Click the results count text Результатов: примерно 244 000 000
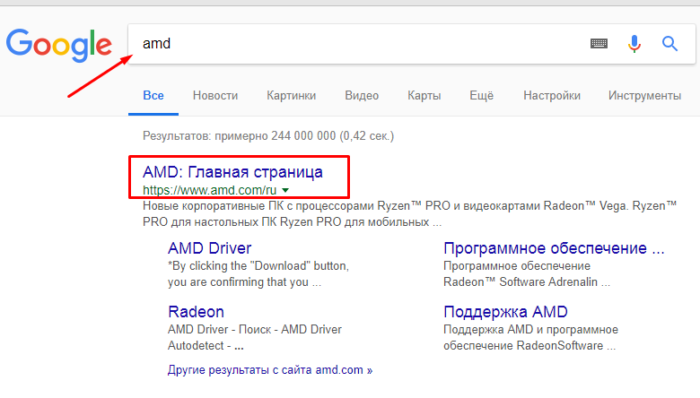Image resolution: width=700 pixels, height=398 pixels. pos(268,136)
